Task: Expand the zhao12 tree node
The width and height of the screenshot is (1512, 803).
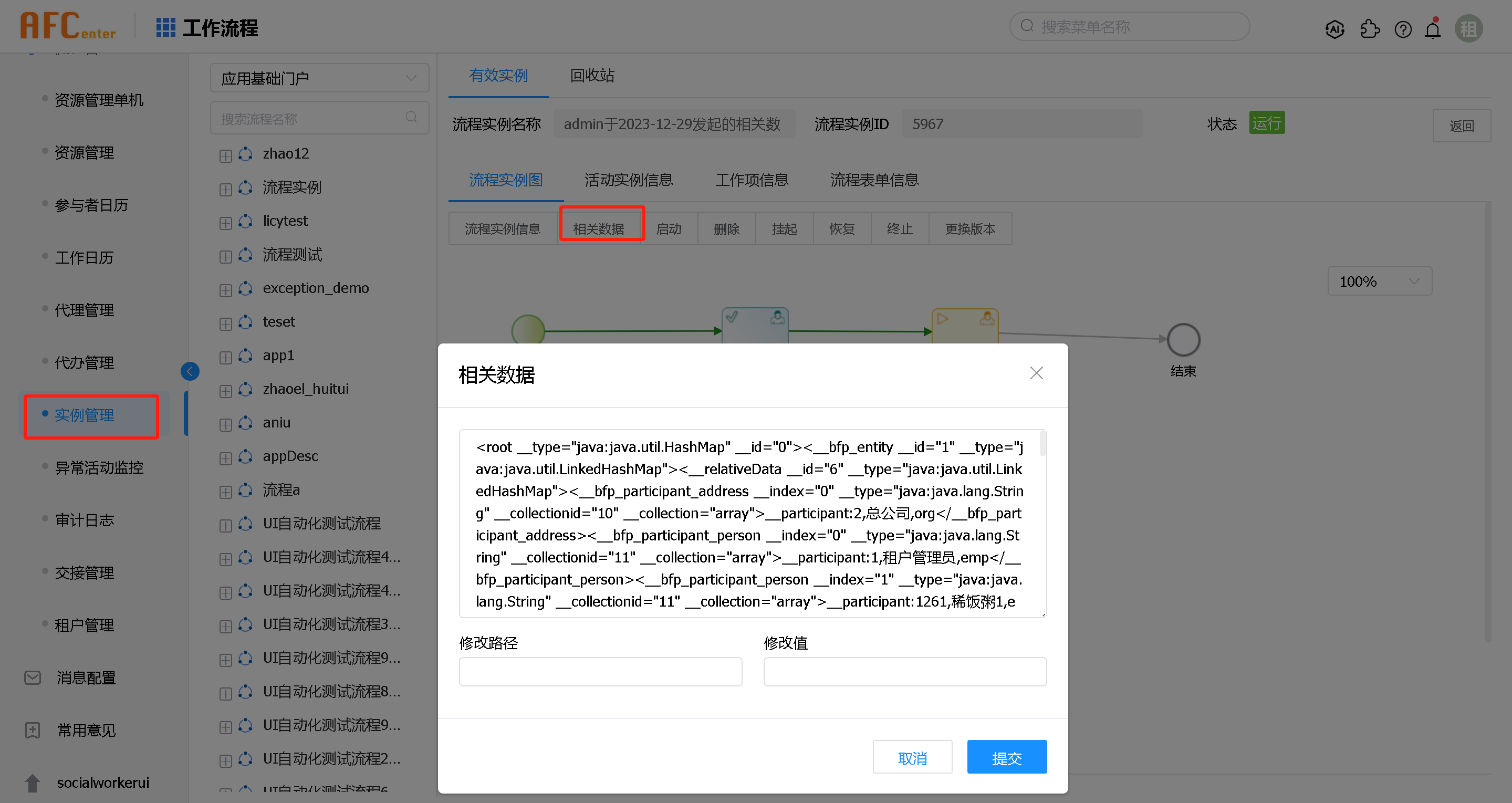Action: click(x=225, y=155)
